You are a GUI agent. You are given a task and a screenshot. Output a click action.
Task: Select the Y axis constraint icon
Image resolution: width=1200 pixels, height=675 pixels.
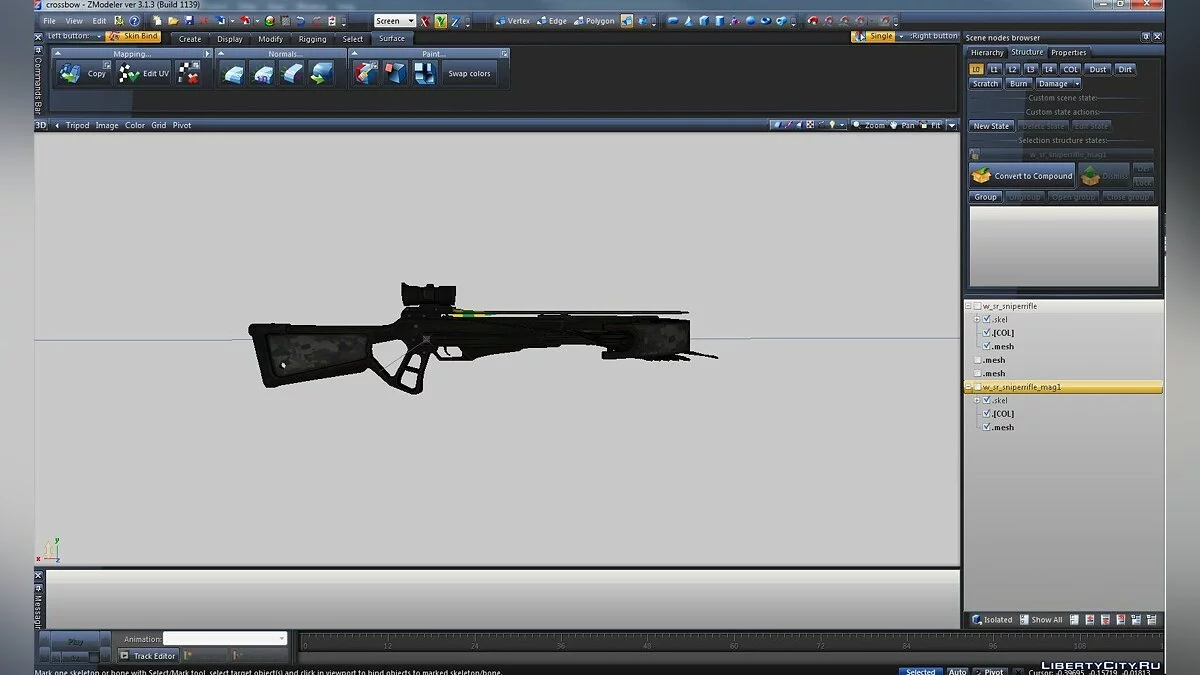440,21
